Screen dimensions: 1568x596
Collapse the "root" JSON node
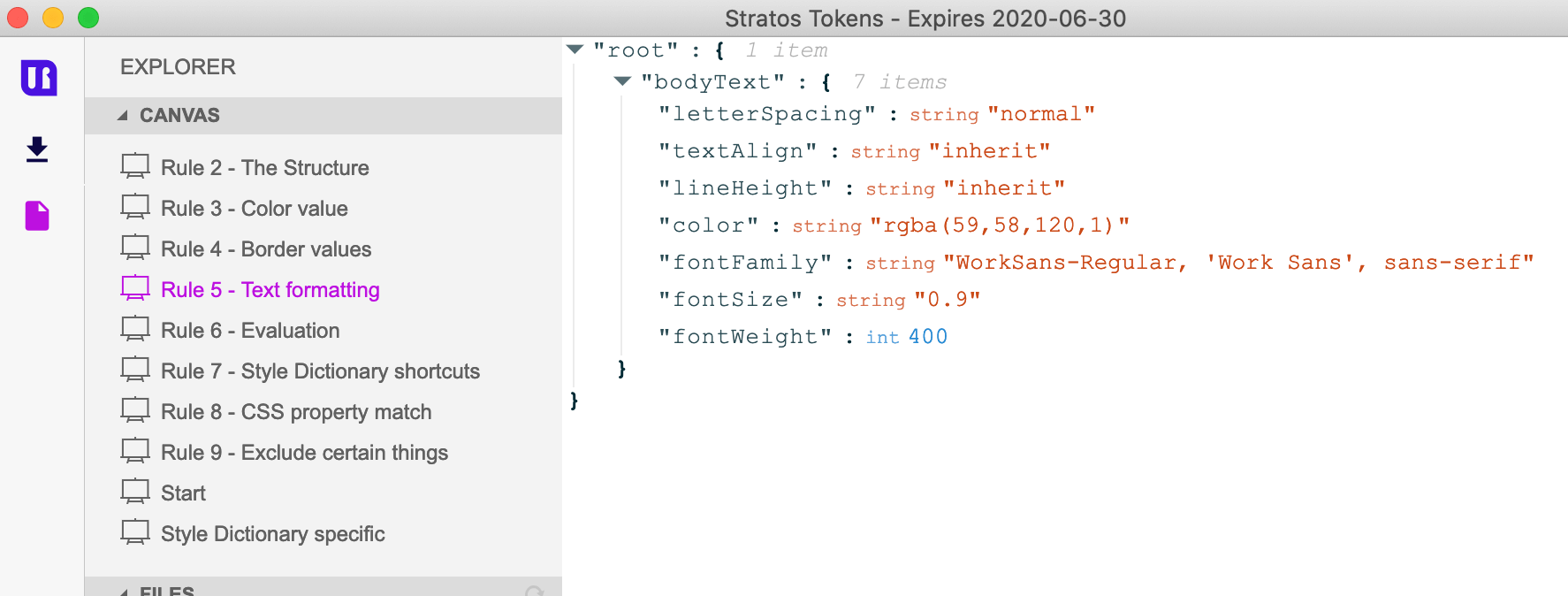click(x=575, y=50)
